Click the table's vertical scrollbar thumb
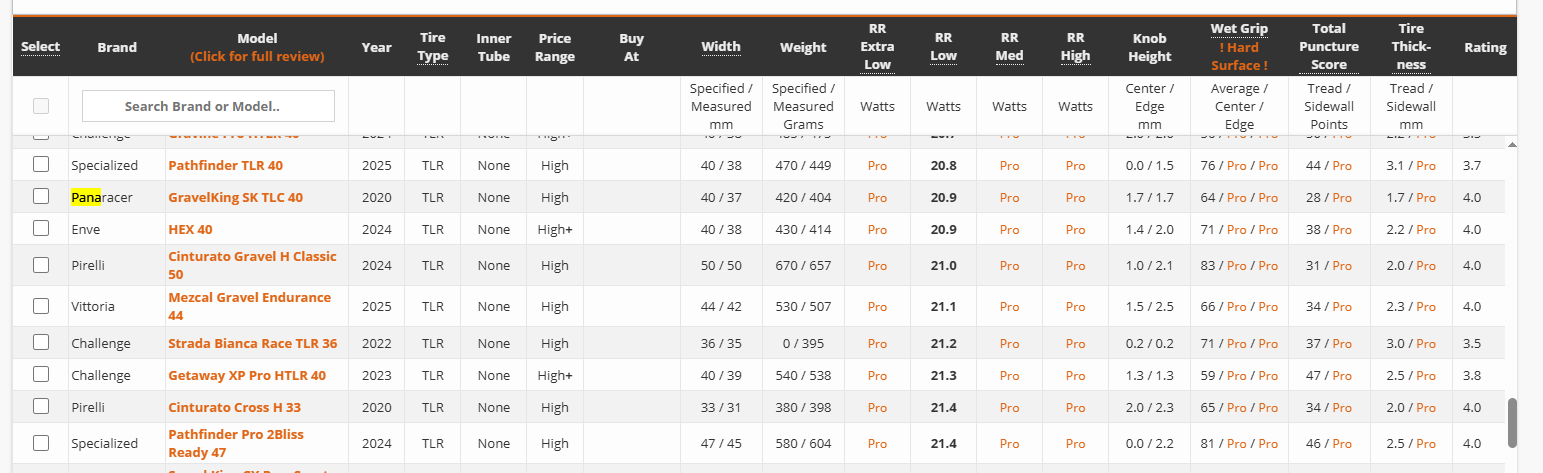 pyautogui.click(x=1512, y=422)
